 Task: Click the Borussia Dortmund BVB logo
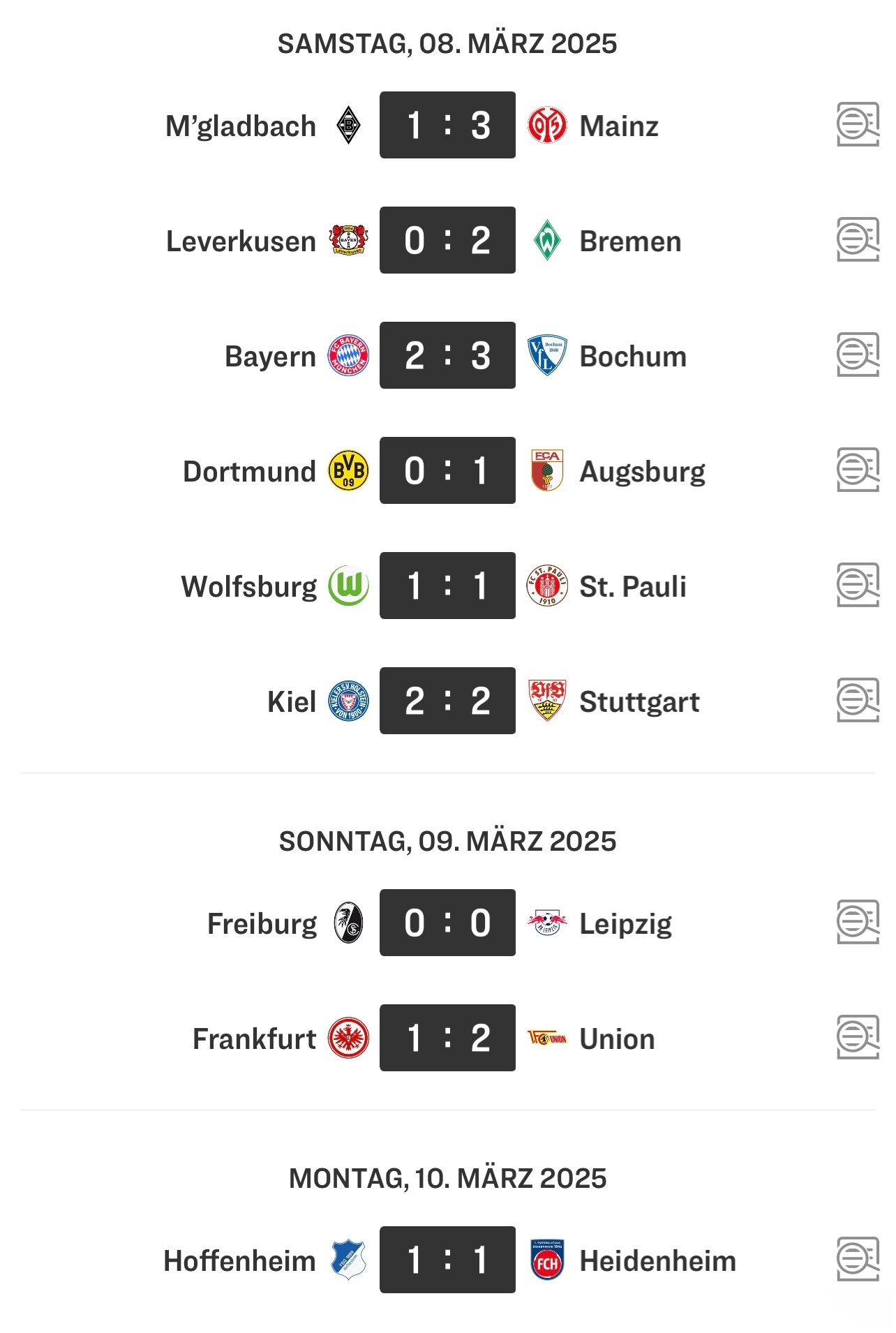pos(348,470)
